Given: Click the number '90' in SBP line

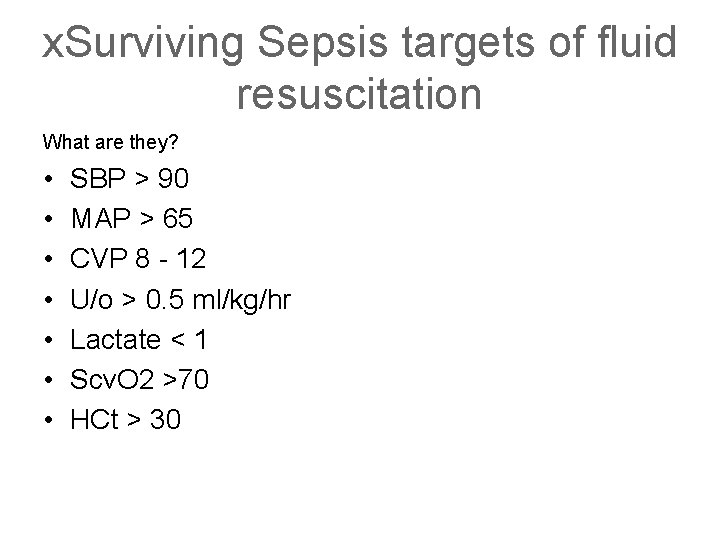Looking at the screenshot, I should pos(173,178).
